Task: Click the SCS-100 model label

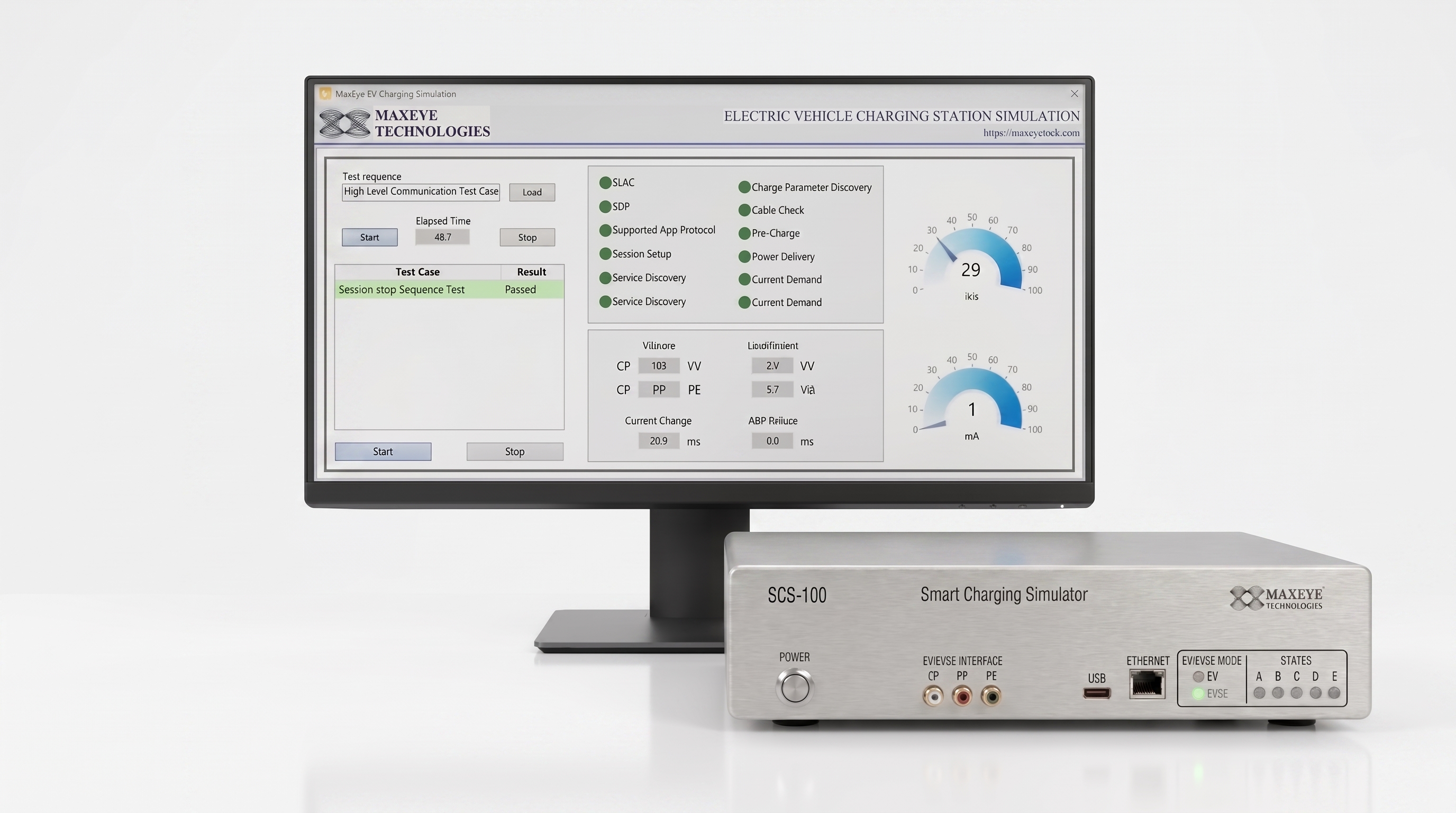Action: tap(797, 595)
